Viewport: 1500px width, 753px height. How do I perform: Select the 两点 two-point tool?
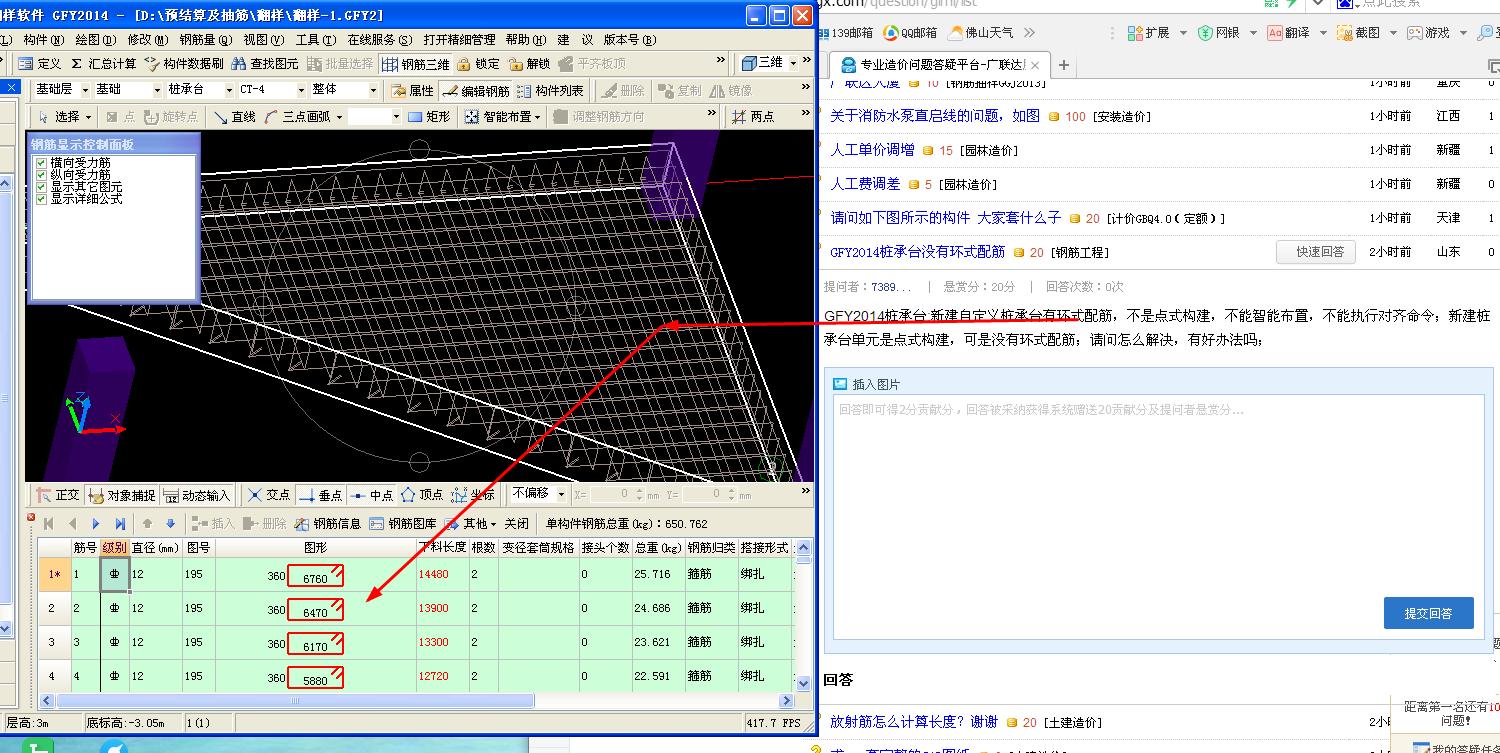[x=754, y=117]
